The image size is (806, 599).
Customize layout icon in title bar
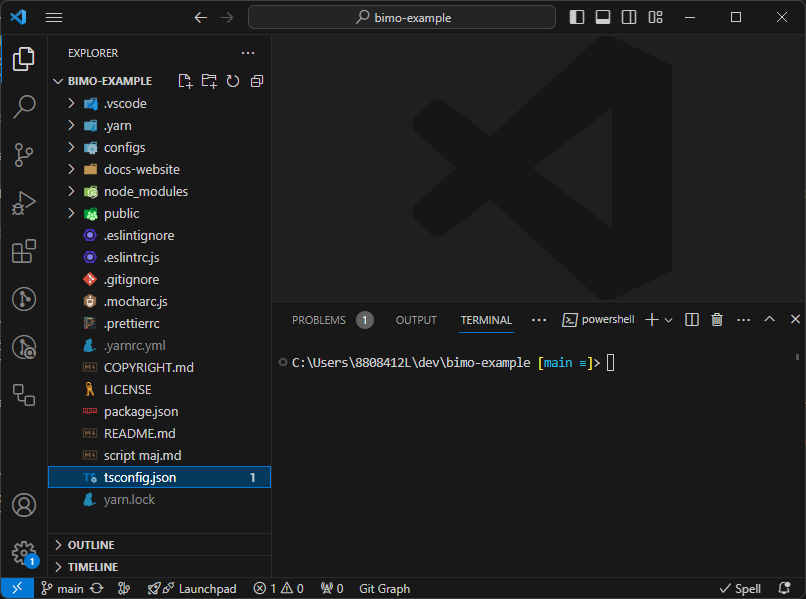[655, 17]
